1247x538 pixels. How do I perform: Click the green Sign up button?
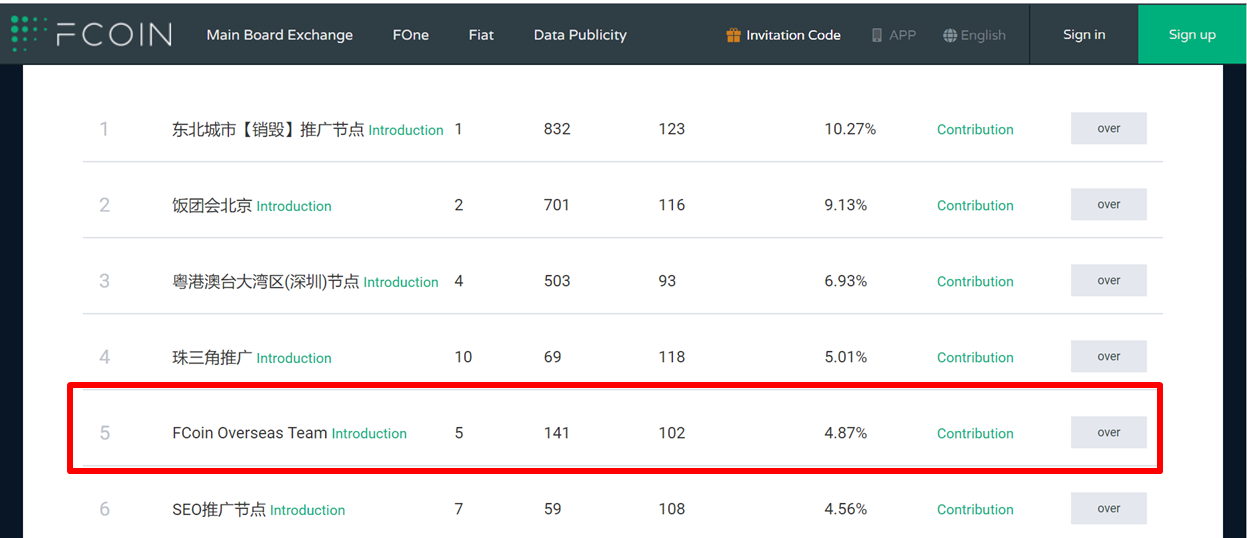point(1192,34)
